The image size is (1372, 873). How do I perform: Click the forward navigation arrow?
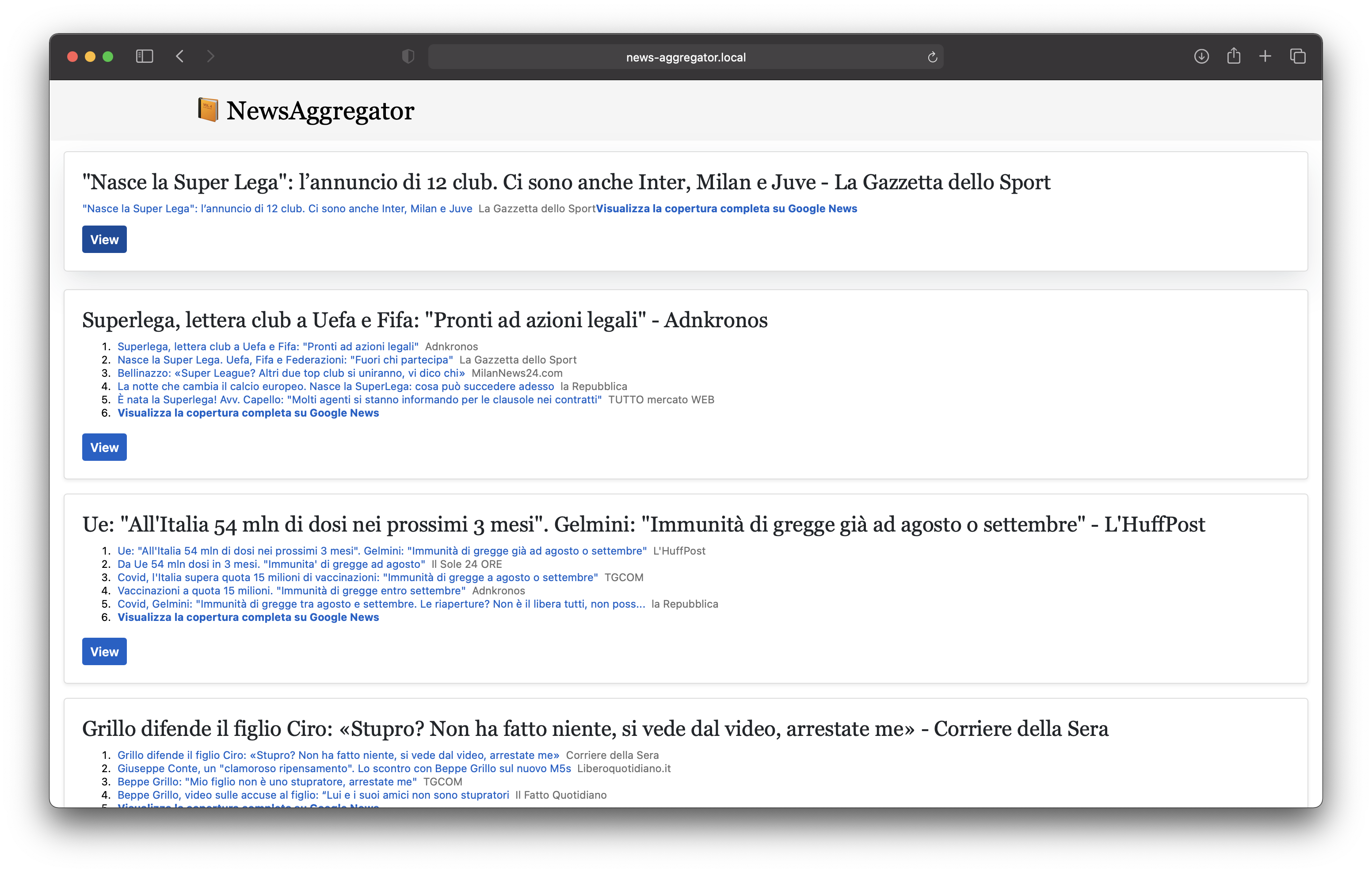pos(211,57)
